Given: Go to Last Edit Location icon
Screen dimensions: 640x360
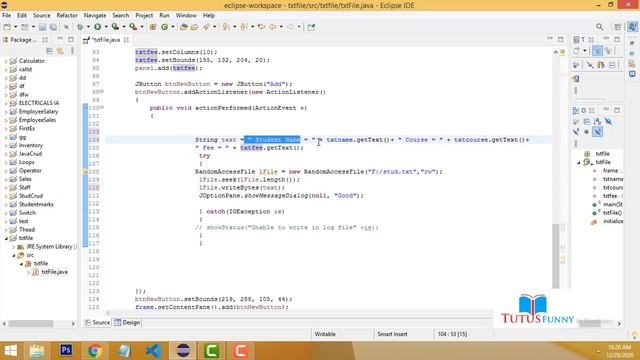Looking at the screenshot, I should 261,27.
